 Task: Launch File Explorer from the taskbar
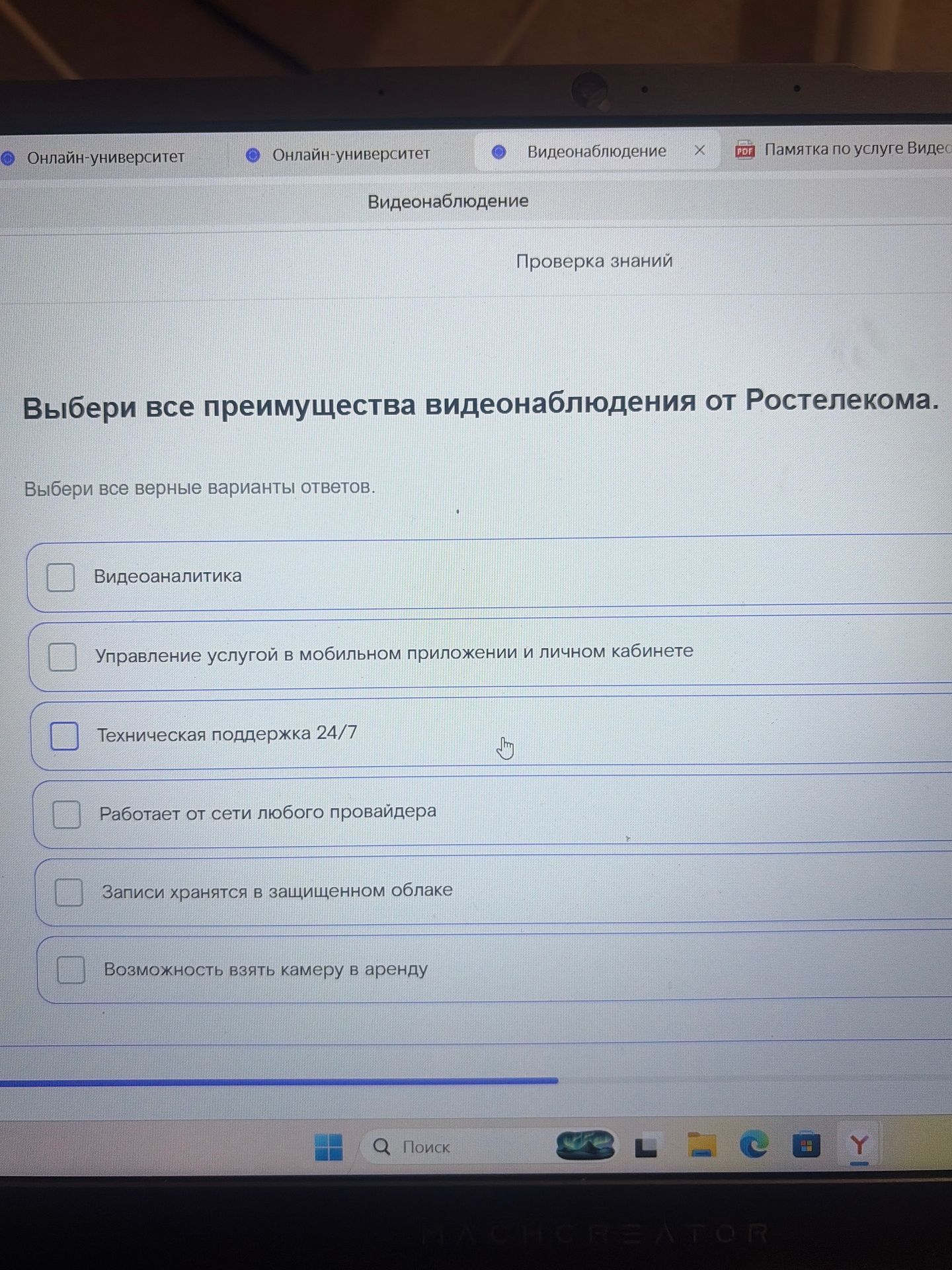coord(701,1145)
